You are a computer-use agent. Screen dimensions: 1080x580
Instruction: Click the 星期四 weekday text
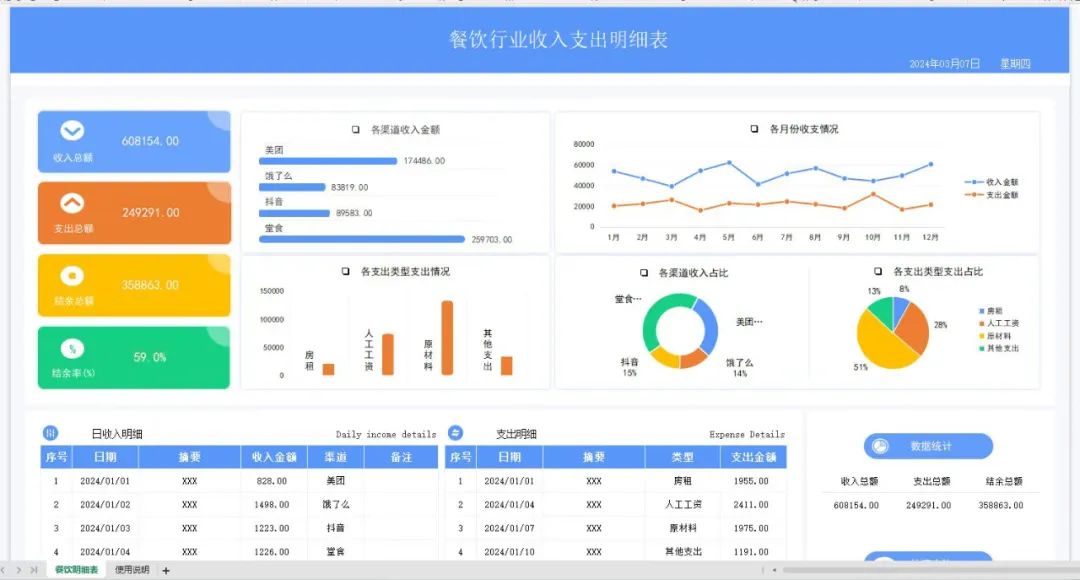(x=1015, y=63)
